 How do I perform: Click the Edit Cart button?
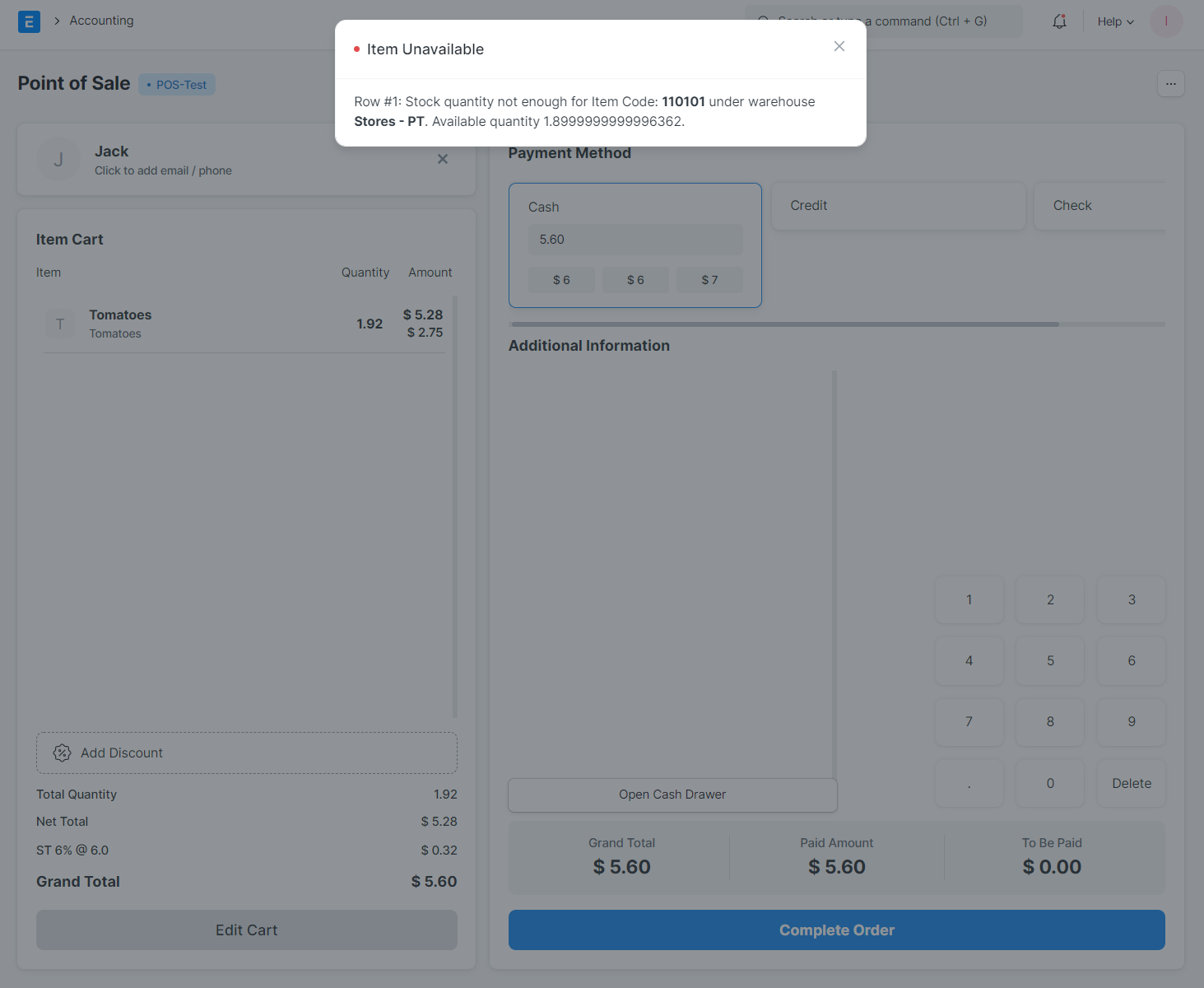pyautogui.click(x=246, y=930)
